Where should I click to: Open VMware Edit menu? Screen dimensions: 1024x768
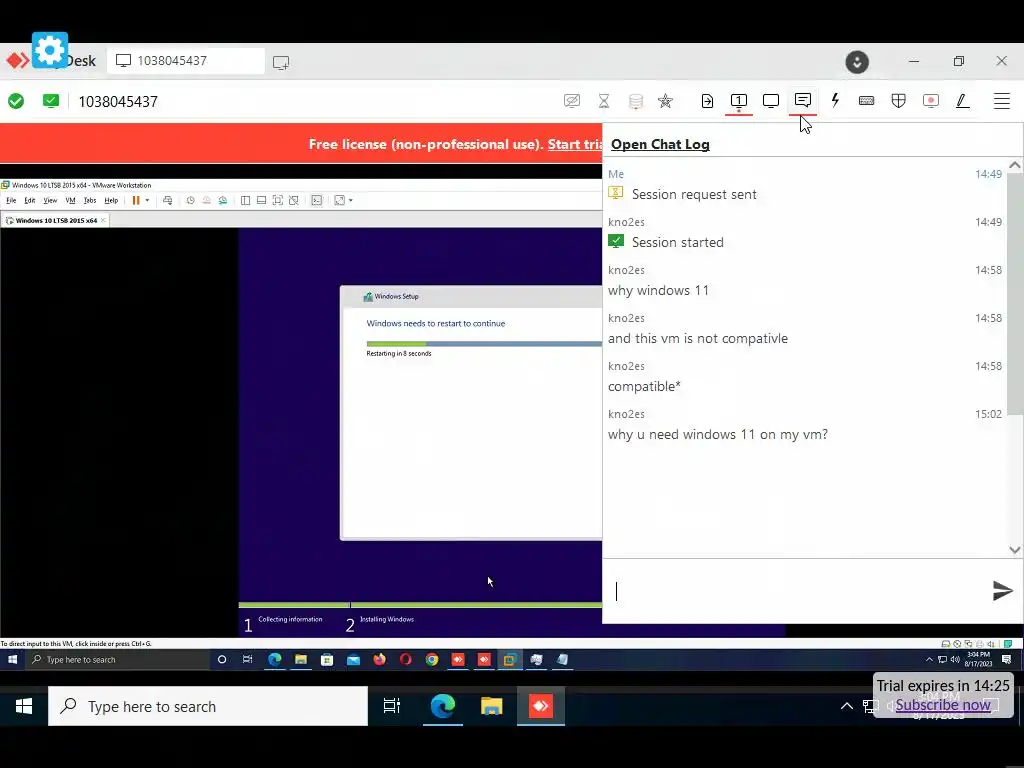[30, 200]
